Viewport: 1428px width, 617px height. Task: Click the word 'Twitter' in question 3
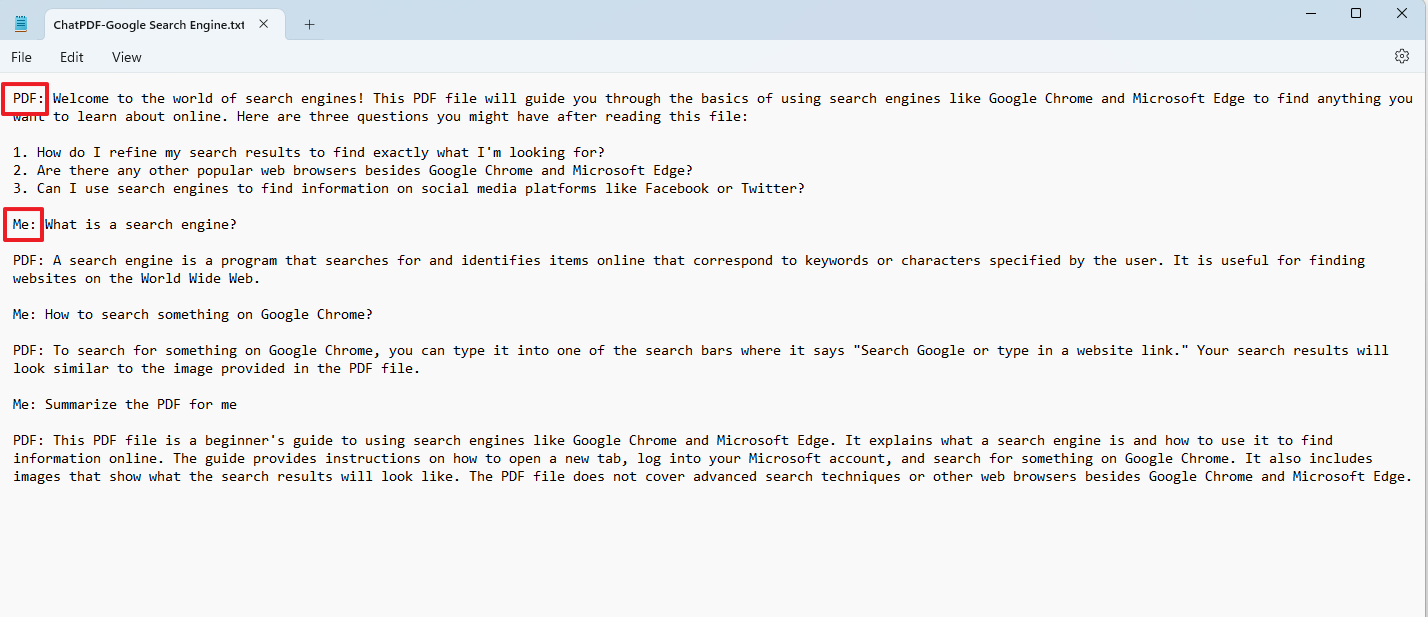770,188
